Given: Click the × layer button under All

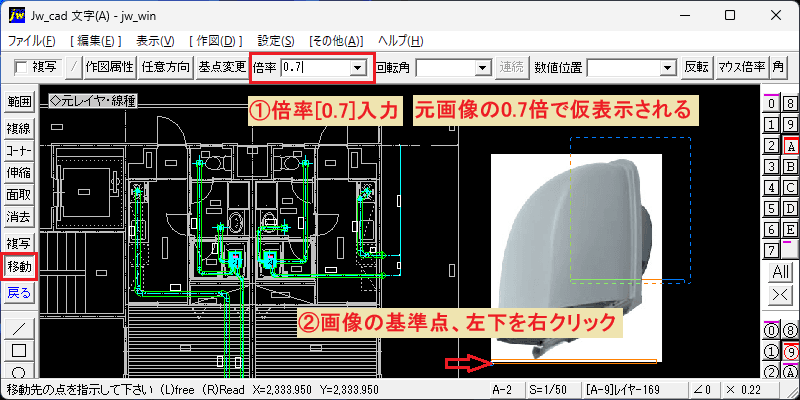Looking at the screenshot, I should [x=781, y=295].
